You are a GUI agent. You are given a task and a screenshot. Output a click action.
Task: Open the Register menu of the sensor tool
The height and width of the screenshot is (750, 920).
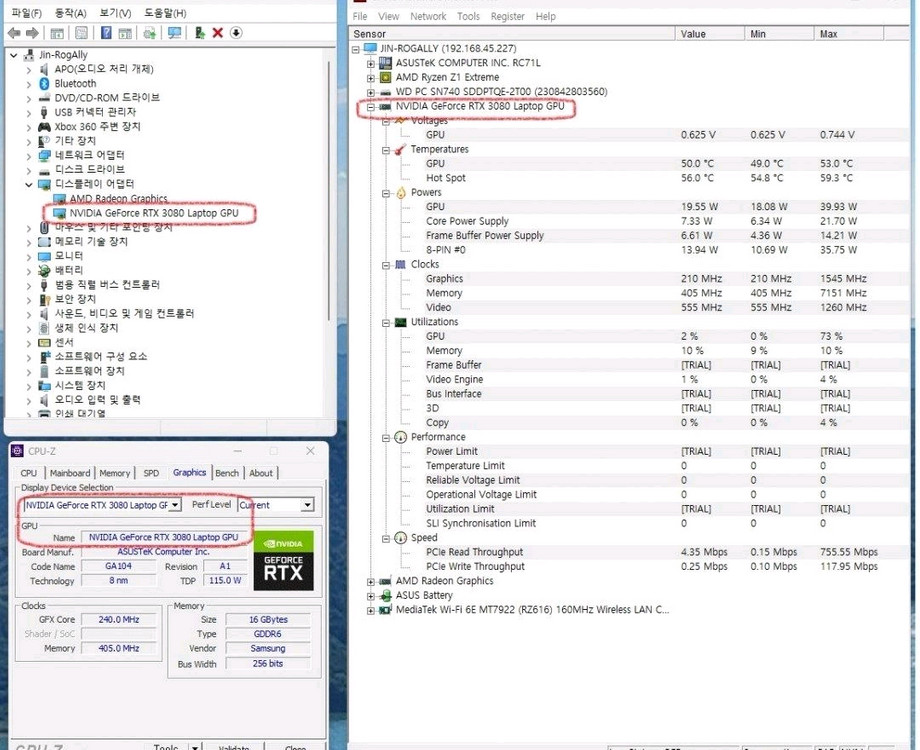pos(507,15)
